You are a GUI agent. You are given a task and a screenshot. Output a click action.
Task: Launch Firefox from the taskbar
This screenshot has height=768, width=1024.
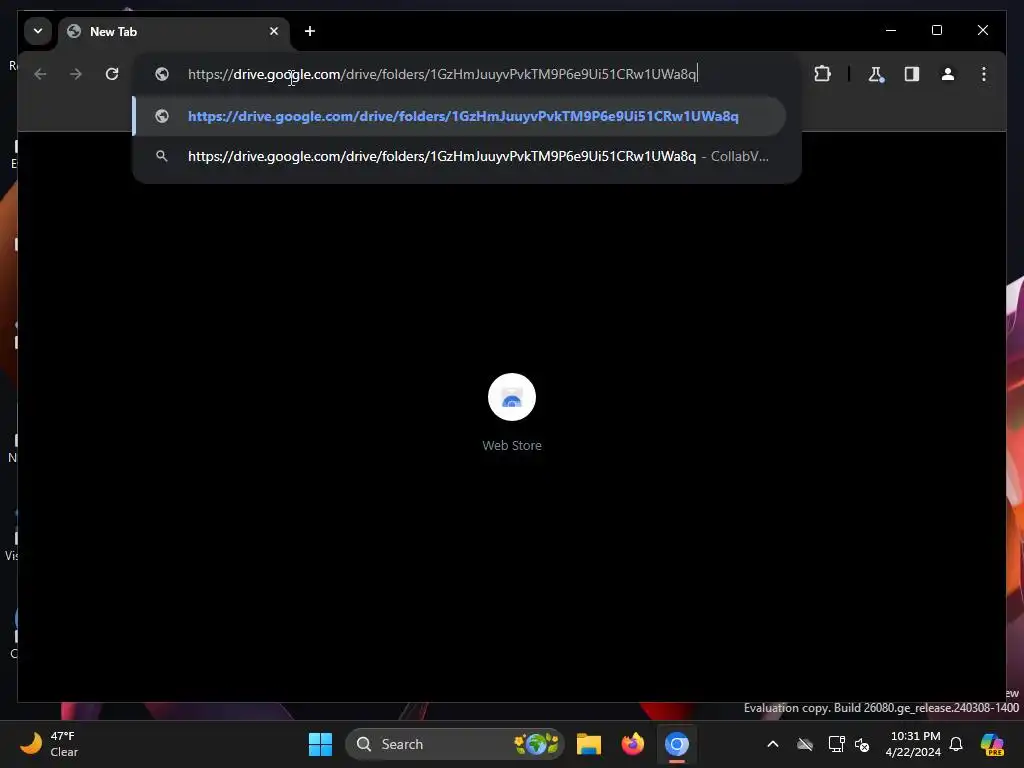point(632,744)
